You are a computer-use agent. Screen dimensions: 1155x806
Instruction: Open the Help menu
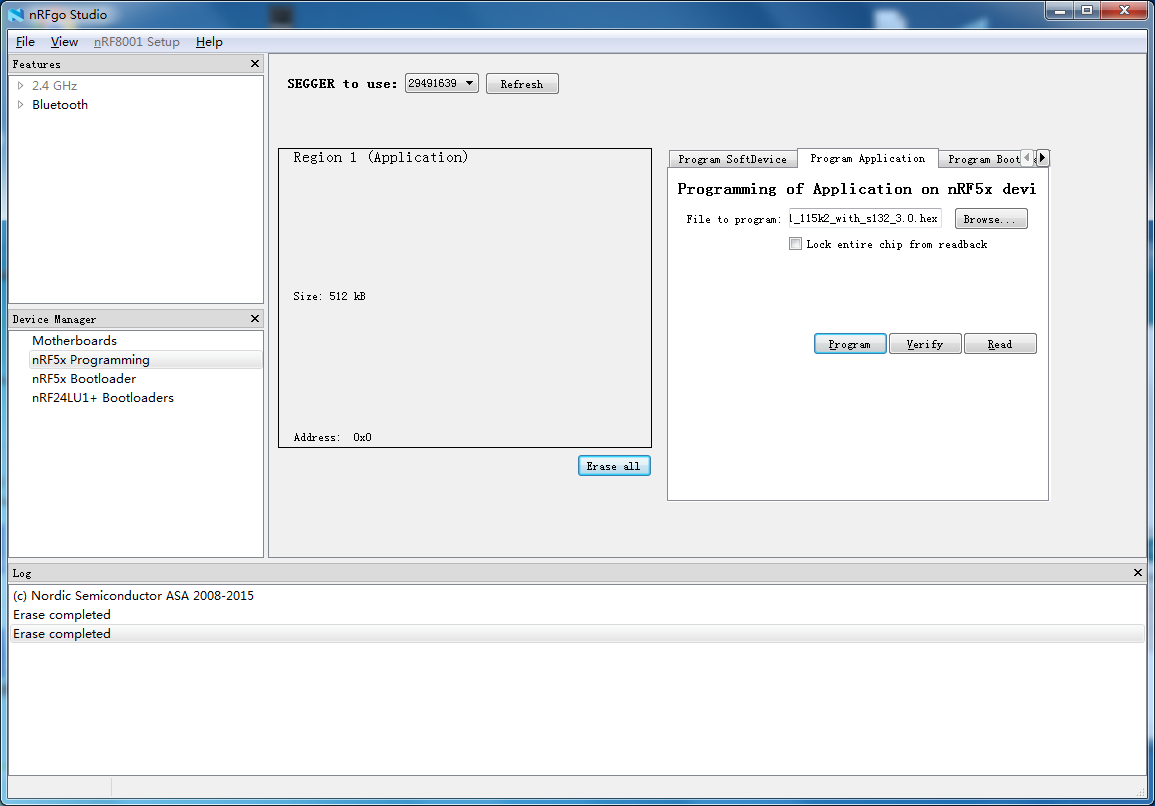(209, 42)
